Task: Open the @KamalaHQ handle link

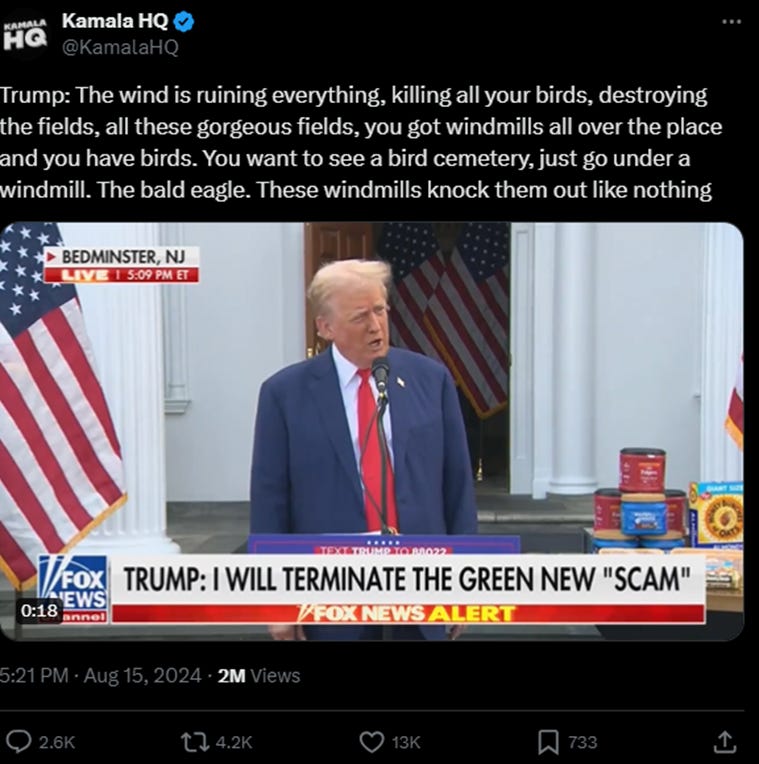Action: tap(120, 47)
